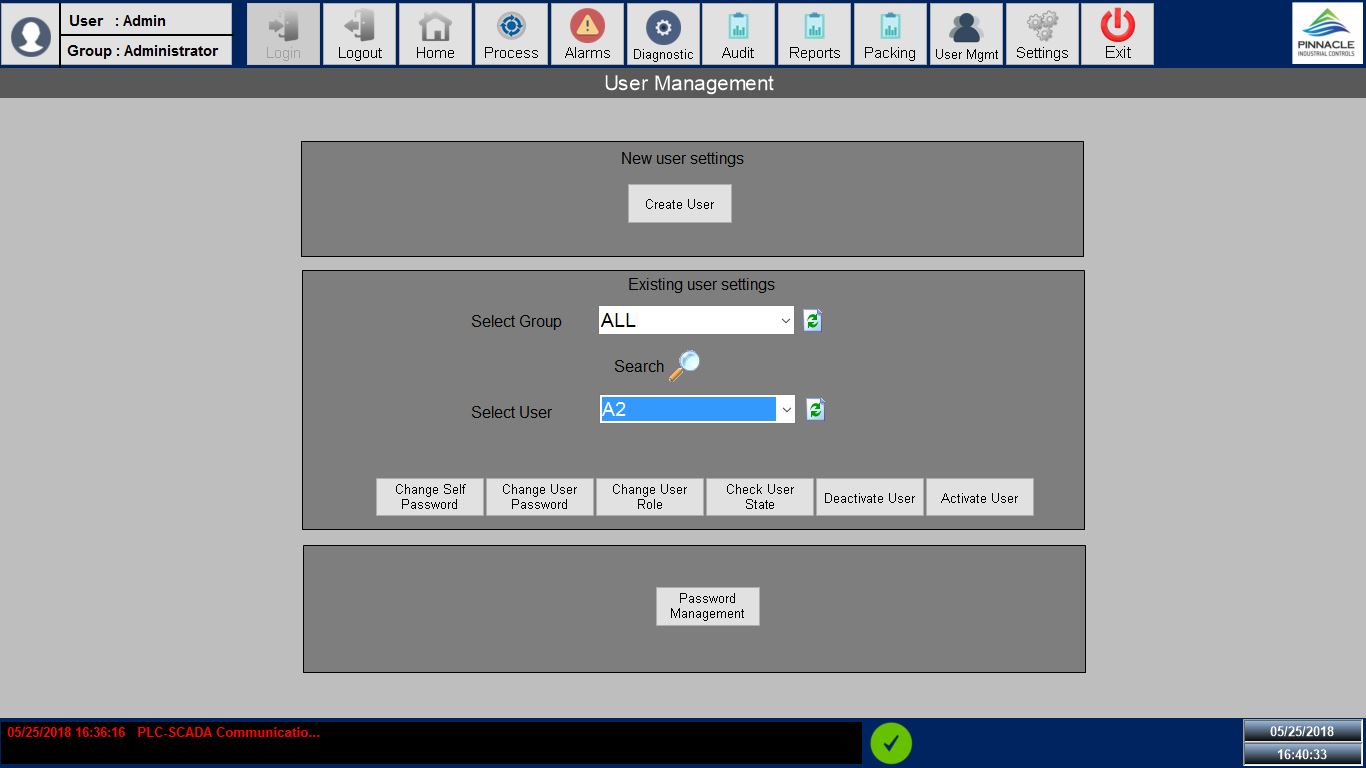This screenshot has height=768, width=1366.
Task: Click the Search magnifying glass icon
Action: (x=684, y=366)
